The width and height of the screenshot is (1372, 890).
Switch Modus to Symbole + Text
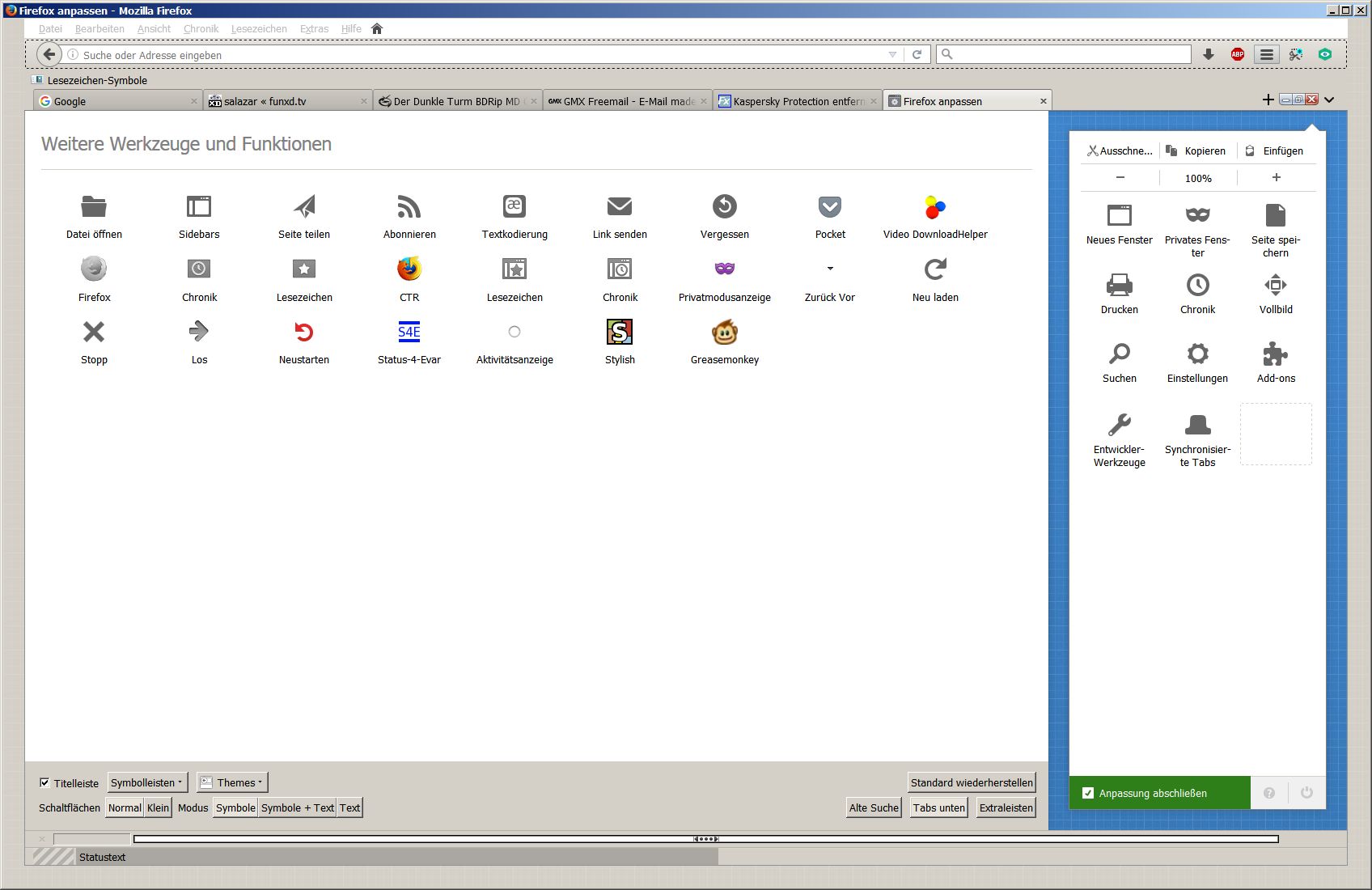click(298, 807)
